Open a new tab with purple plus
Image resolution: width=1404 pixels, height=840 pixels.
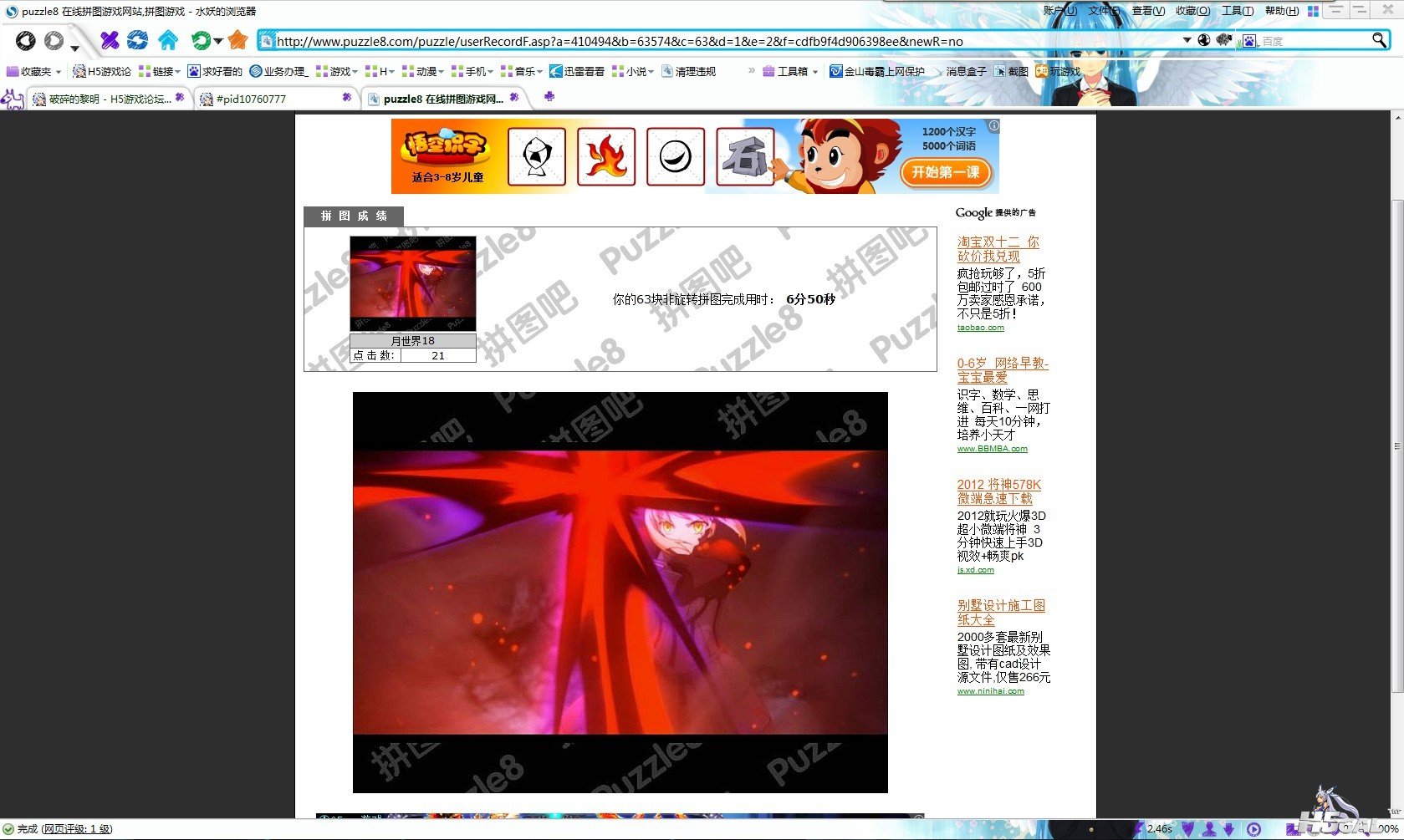click(549, 97)
